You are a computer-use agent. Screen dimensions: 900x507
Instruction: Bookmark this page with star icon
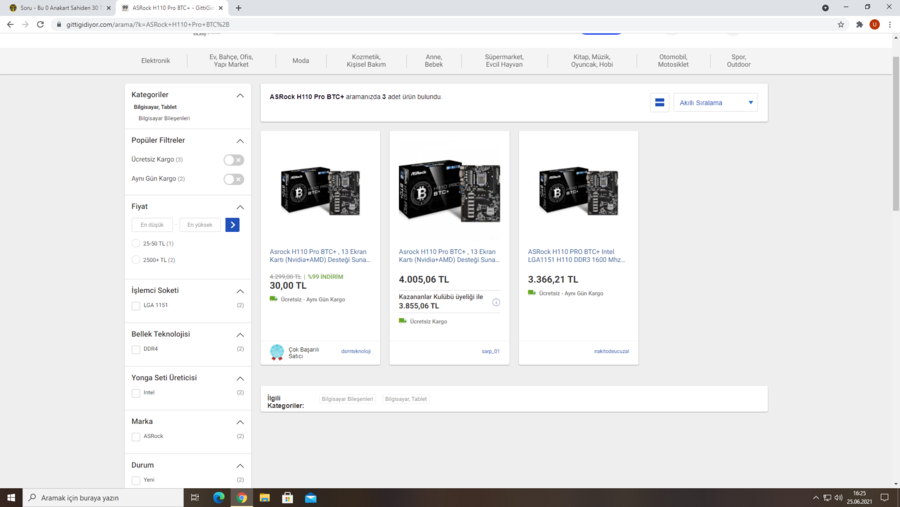tap(841, 24)
